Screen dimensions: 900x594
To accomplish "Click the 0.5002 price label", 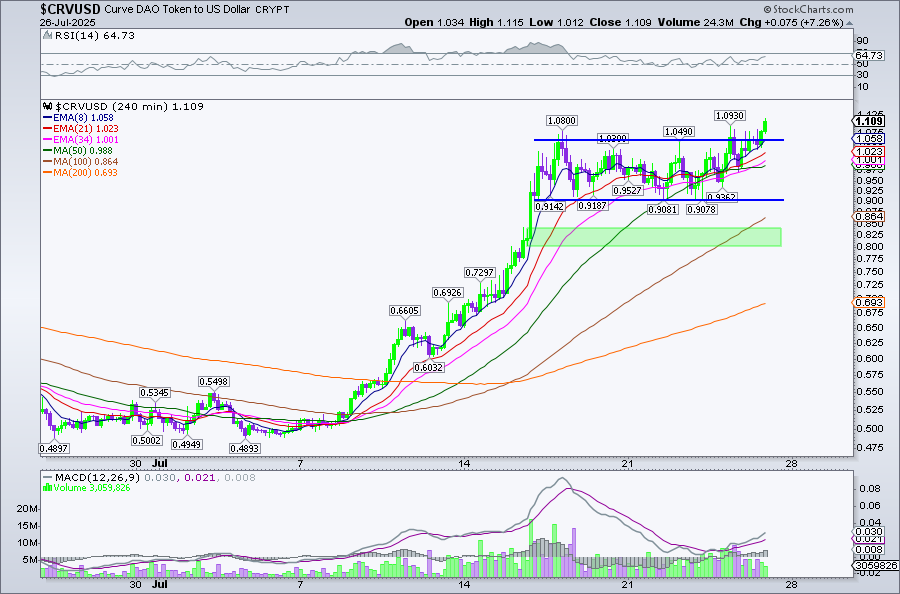I will [x=146, y=441].
